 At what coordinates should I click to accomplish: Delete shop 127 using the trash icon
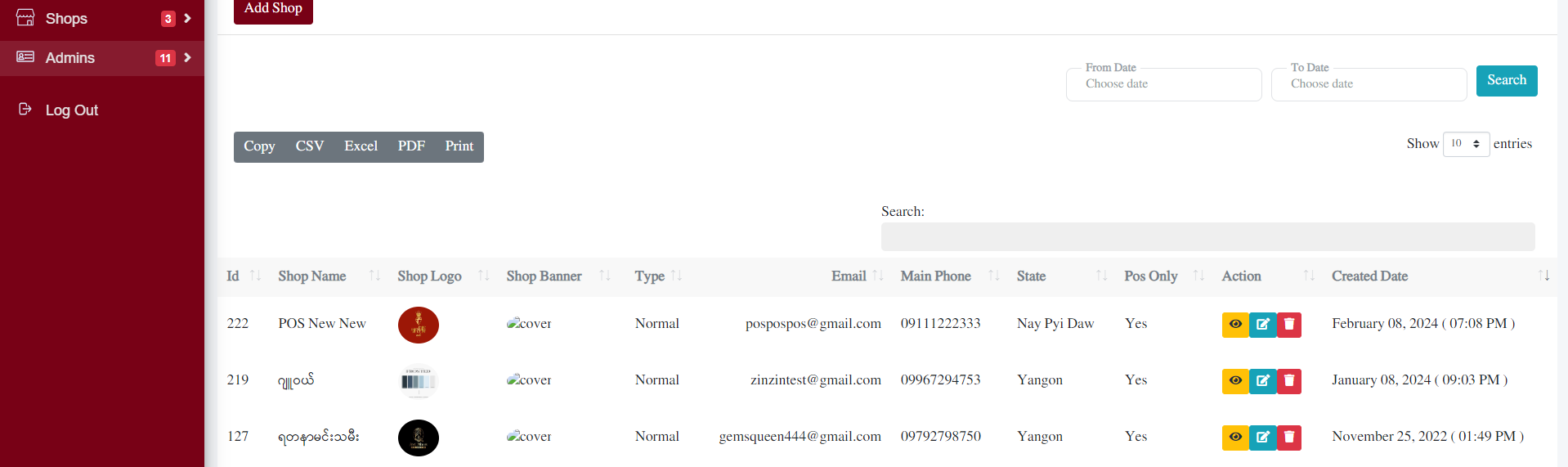click(1289, 438)
